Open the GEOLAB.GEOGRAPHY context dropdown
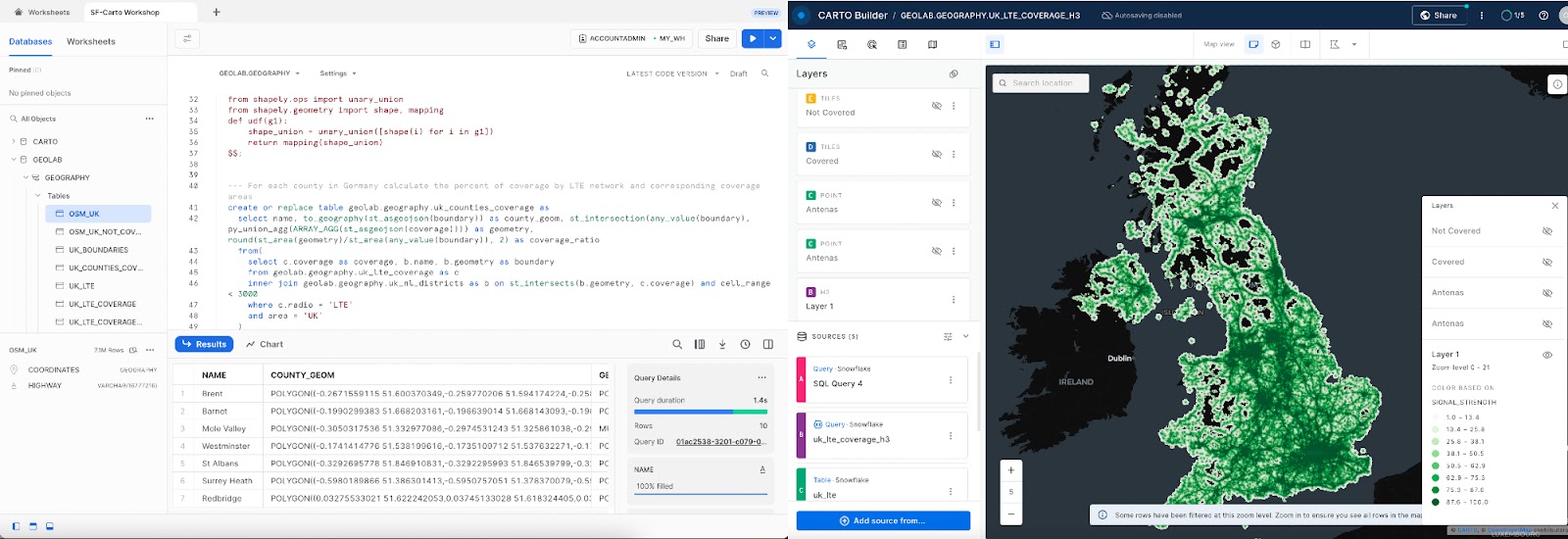The image size is (1568, 539). tap(259, 73)
